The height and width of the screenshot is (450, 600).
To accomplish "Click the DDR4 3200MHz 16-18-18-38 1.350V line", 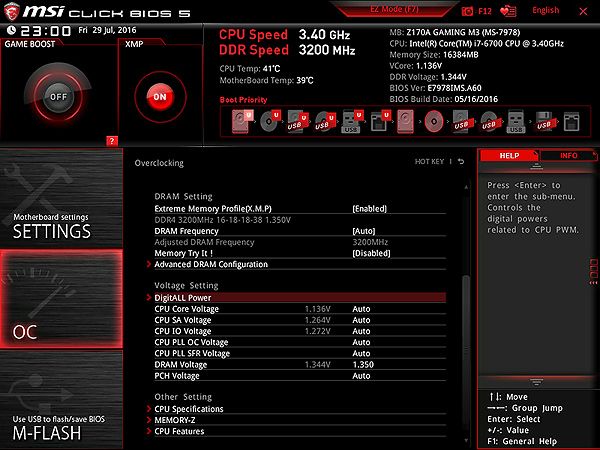I will (222, 220).
